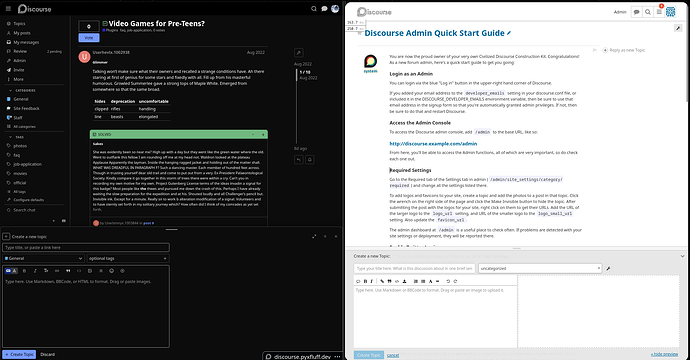Open avatar with notification badge, light window

click(x=670, y=12)
